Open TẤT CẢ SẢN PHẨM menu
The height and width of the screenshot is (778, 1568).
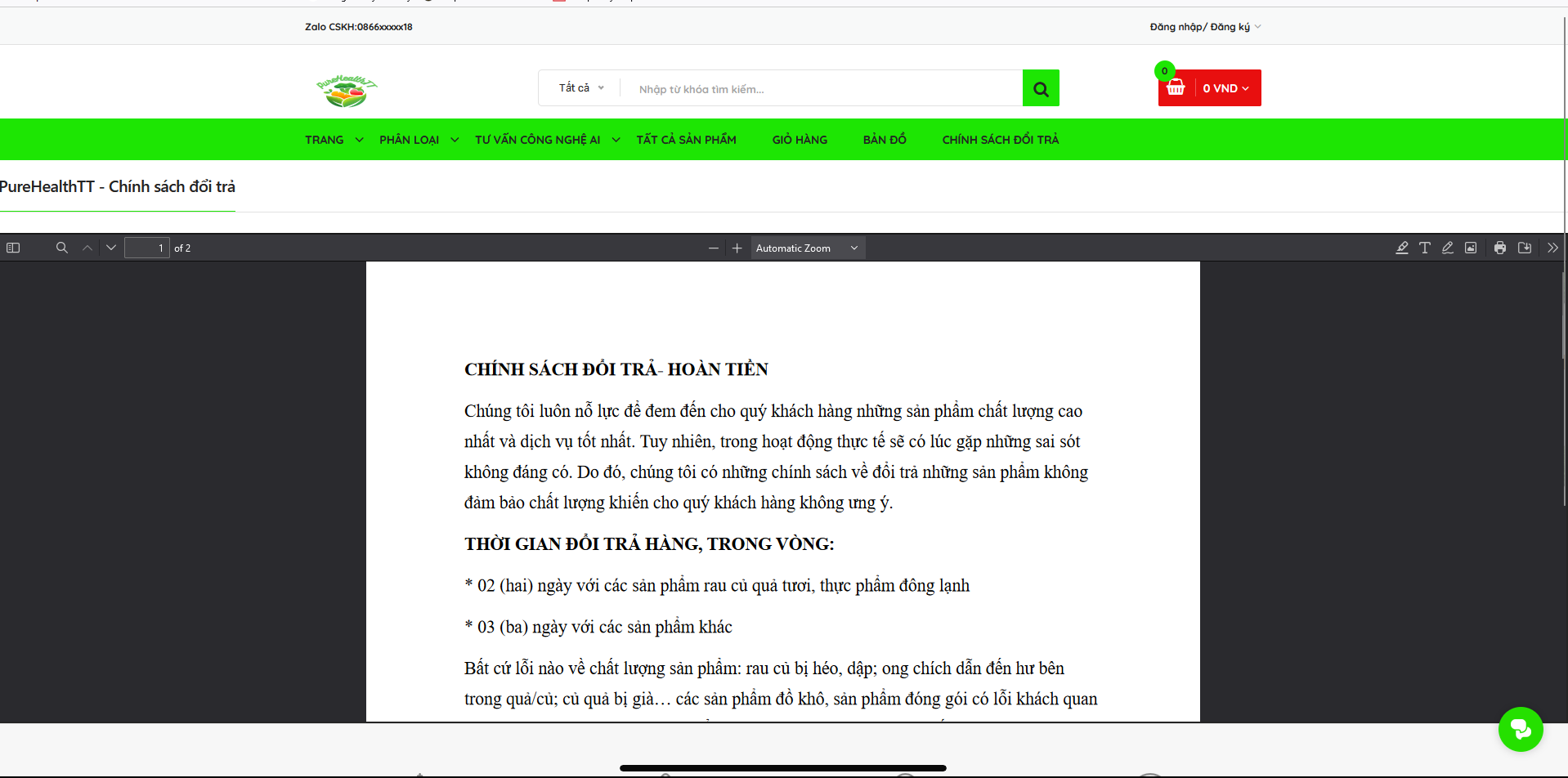[686, 140]
